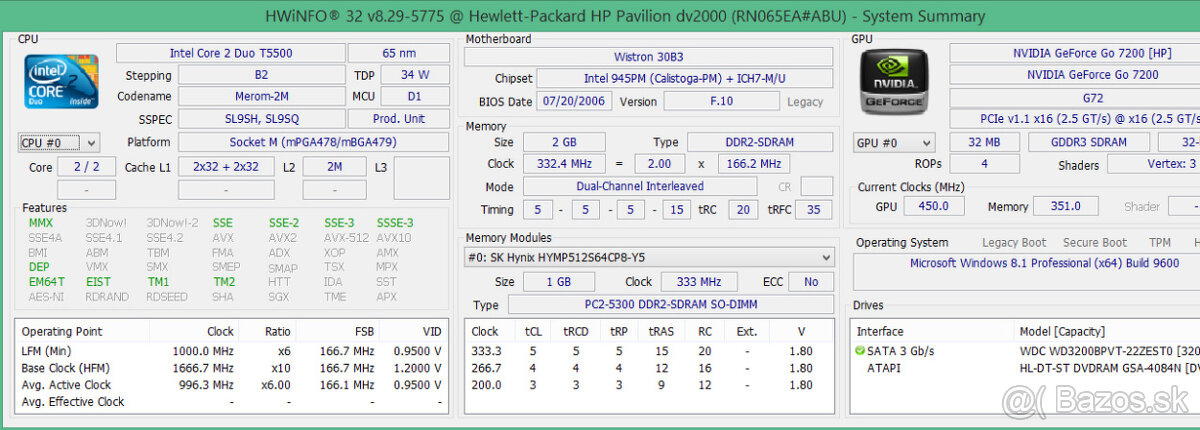Click the Socket M platform field
Image resolution: width=1200 pixels, height=430 pixels.
coord(313,143)
